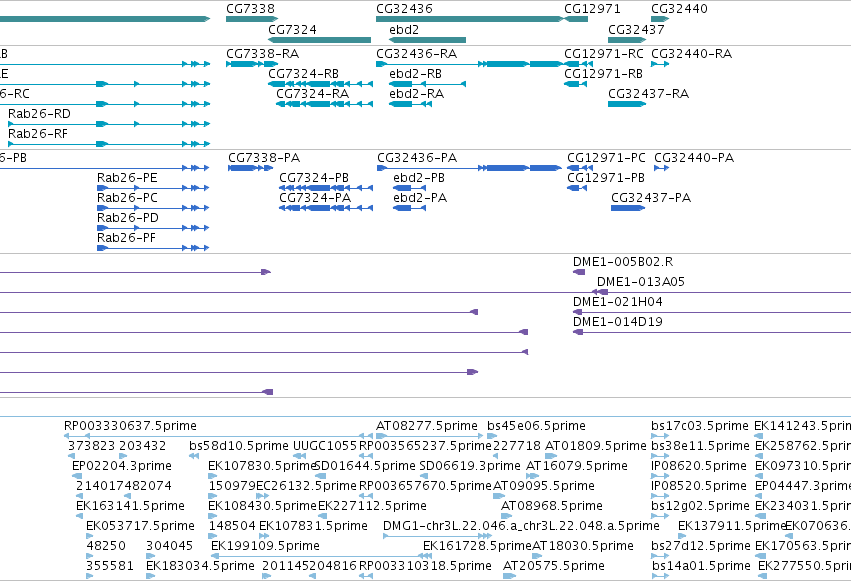Open protein ebd2-PA
Screen dimensions: 851x581
tap(420, 198)
